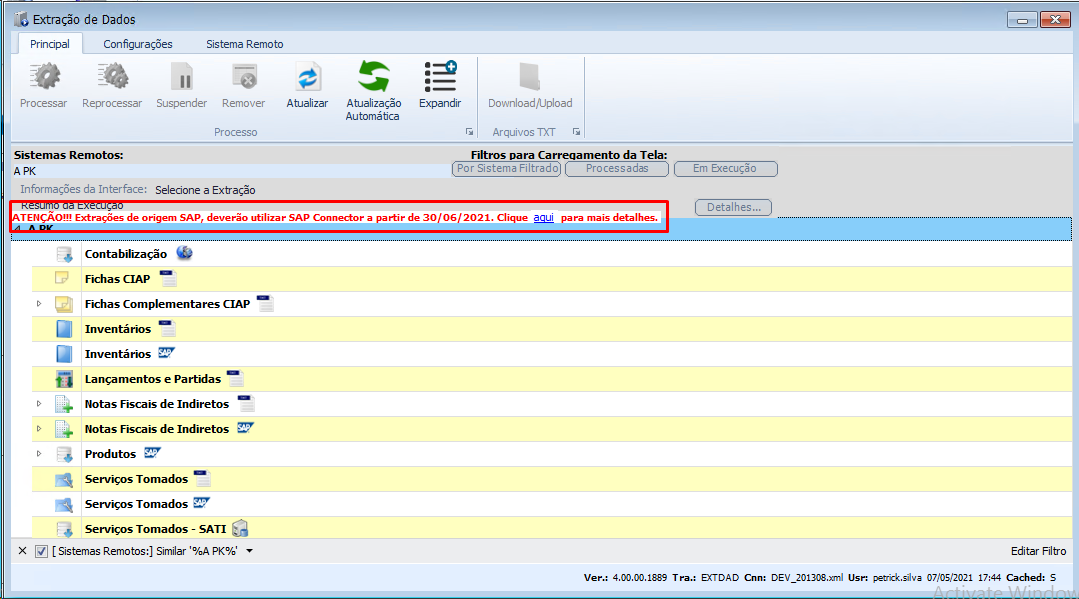Click the Produtos row database icon
1079x599 pixels.
click(x=64, y=454)
